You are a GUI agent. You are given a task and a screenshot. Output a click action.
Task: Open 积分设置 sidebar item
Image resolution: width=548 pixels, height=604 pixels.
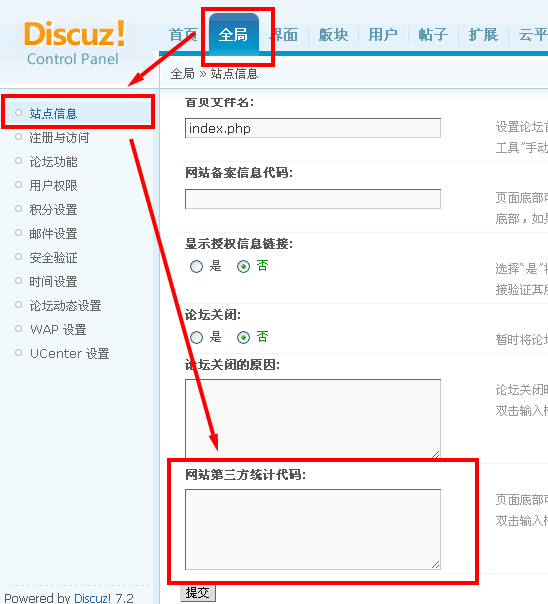click(54, 210)
